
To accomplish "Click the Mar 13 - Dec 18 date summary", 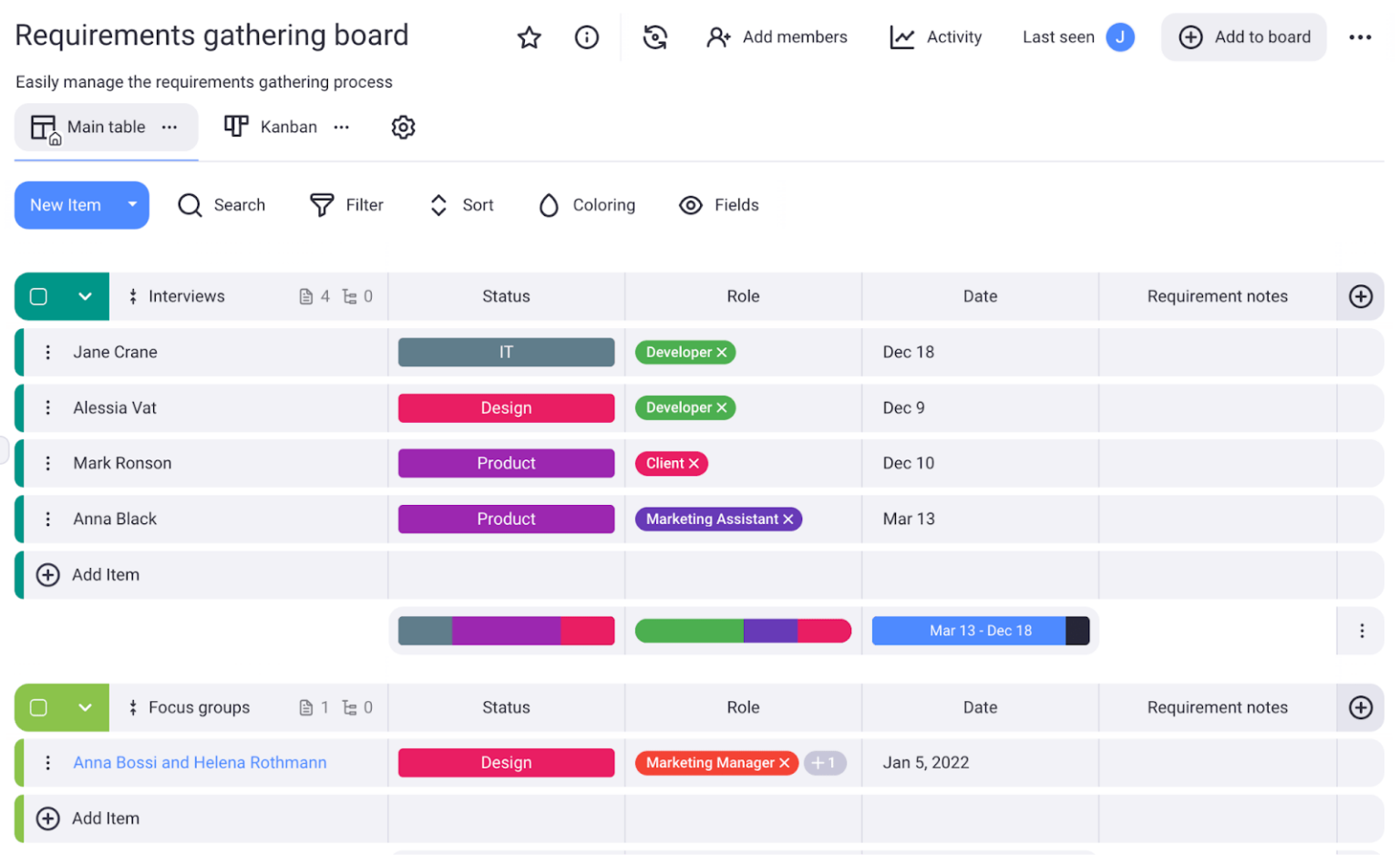I will 980,631.
